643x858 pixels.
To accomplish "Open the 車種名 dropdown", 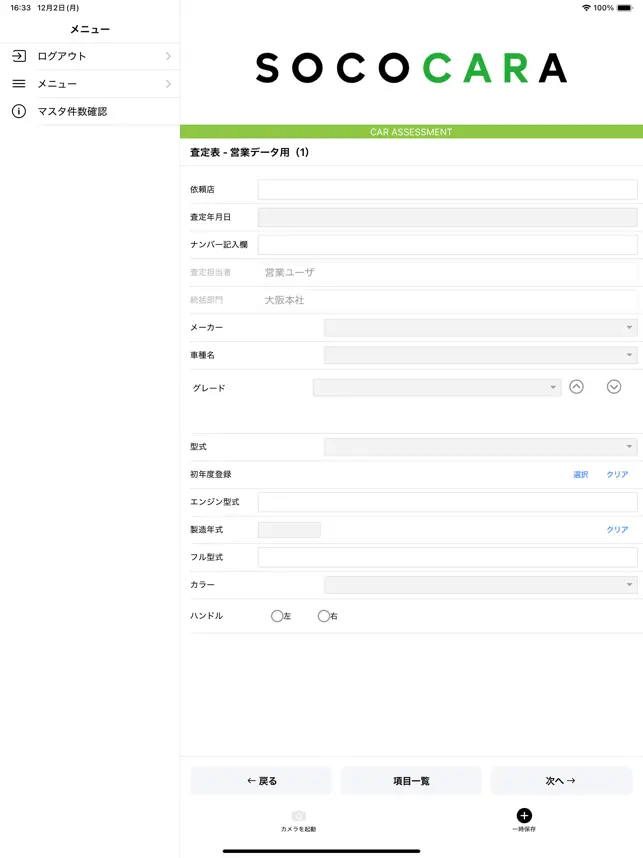I will pyautogui.click(x=480, y=355).
